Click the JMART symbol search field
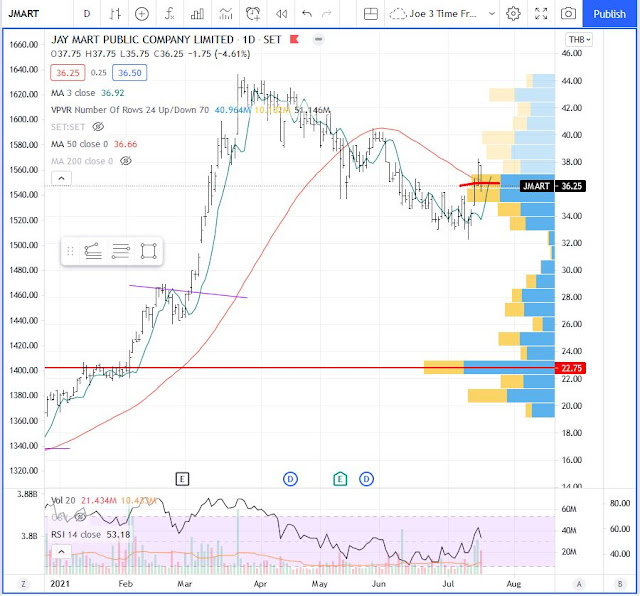Image resolution: width=640 pixels, height=596 pixels. (x=37, y=14)
